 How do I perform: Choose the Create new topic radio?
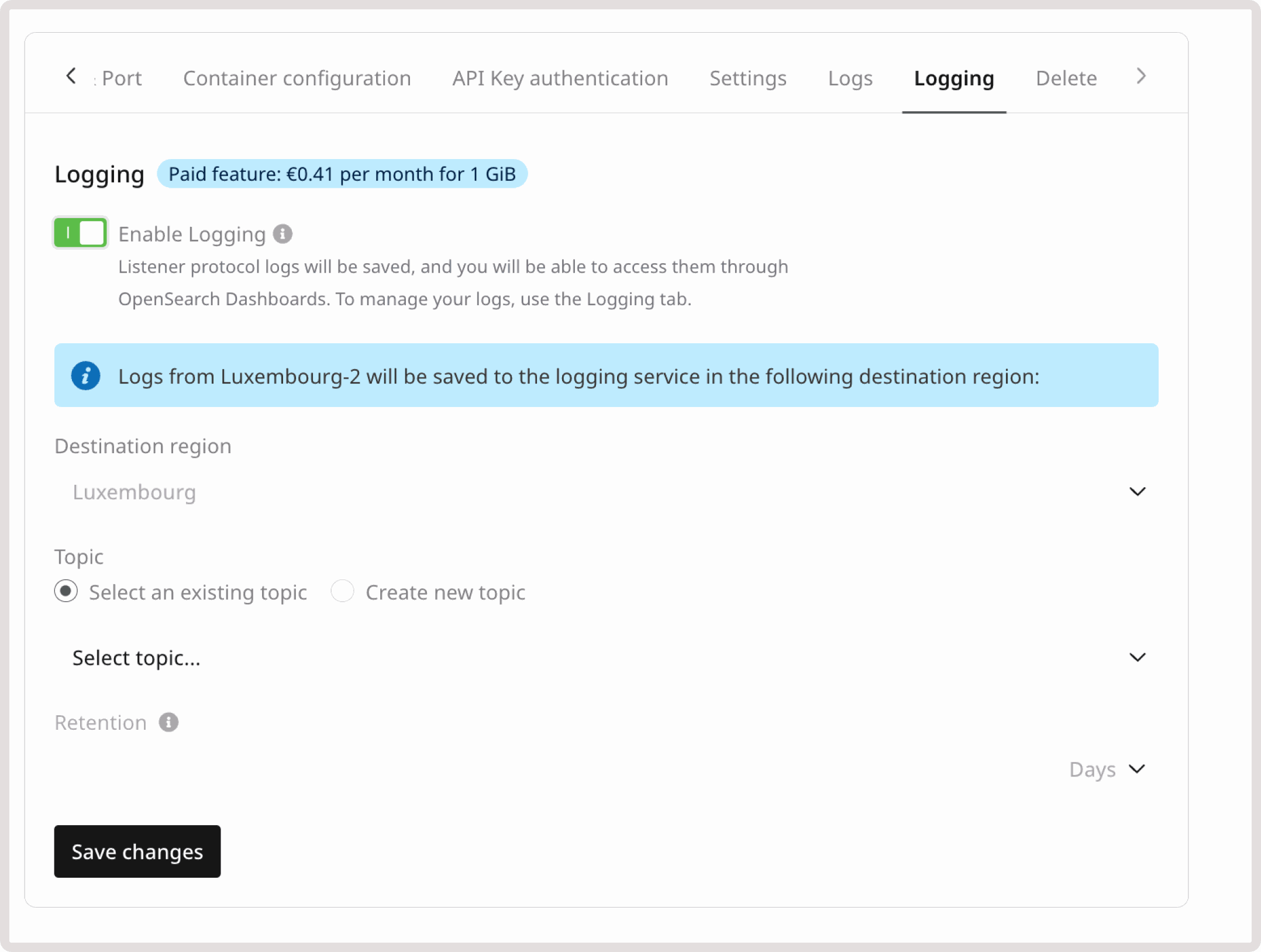pos(342,591)
